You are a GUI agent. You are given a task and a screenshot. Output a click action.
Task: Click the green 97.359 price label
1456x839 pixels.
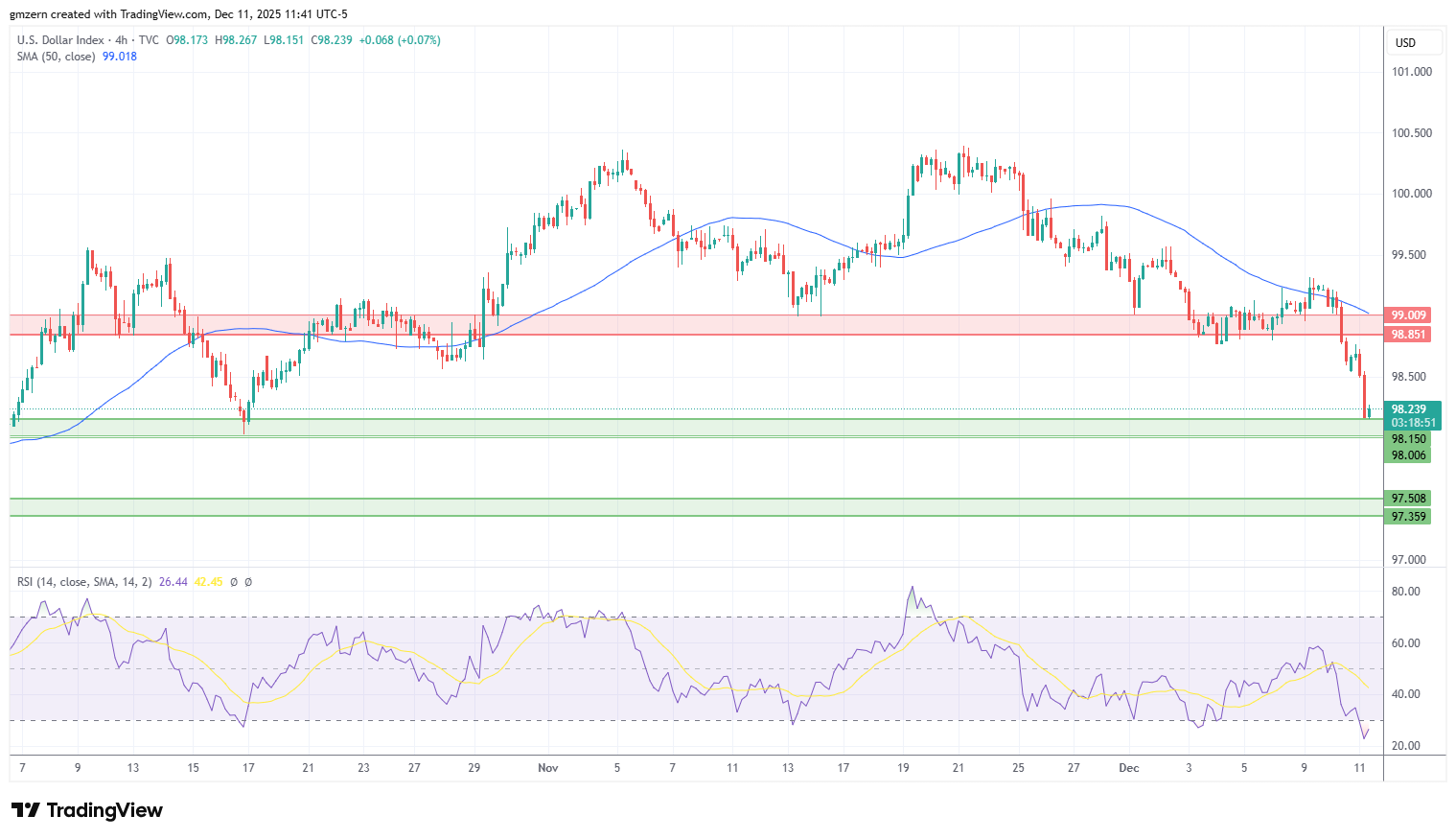(x=1409, y=517)
